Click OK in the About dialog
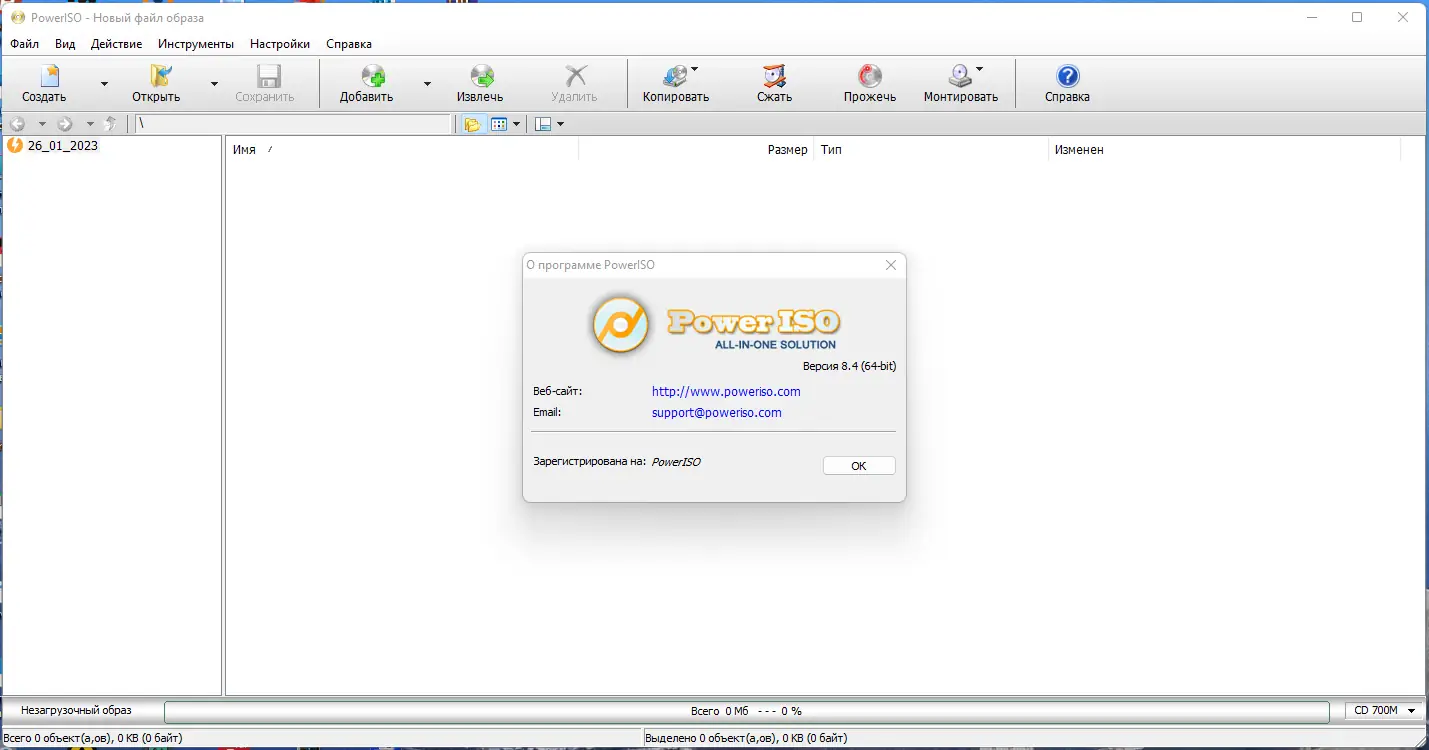 tap(859, 466)
